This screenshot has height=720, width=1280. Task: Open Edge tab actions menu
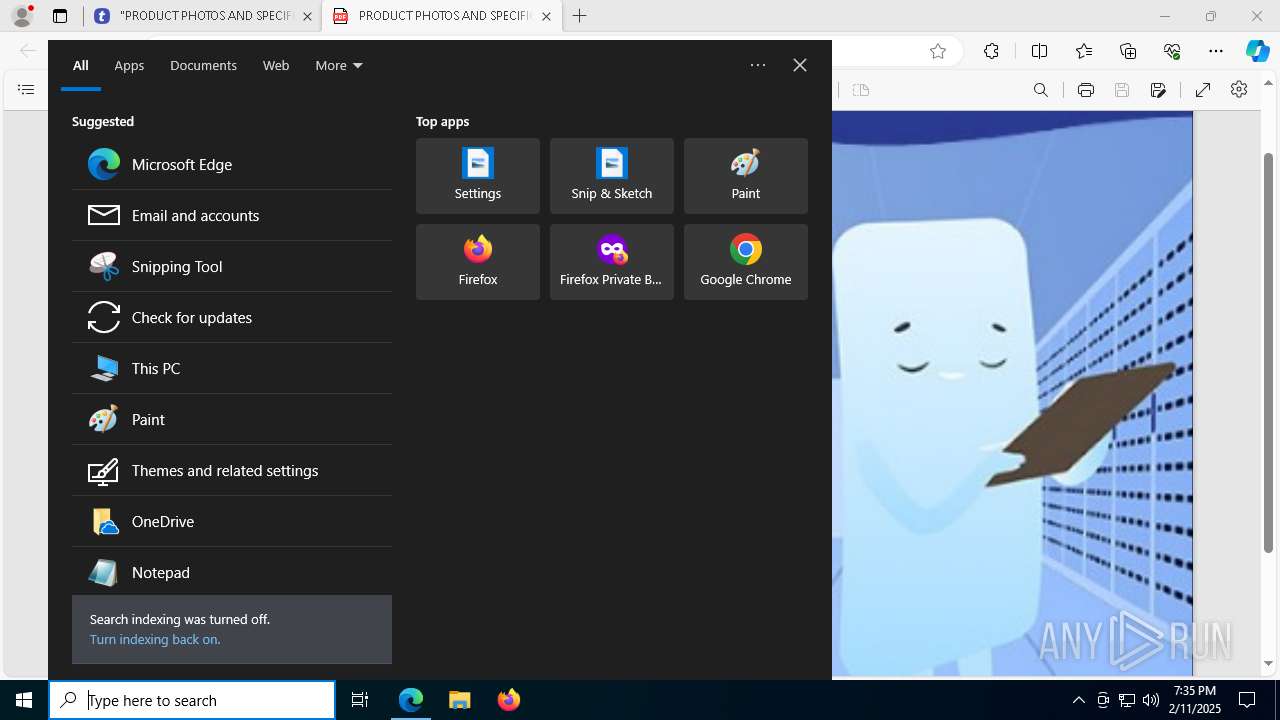pos(60,16)
